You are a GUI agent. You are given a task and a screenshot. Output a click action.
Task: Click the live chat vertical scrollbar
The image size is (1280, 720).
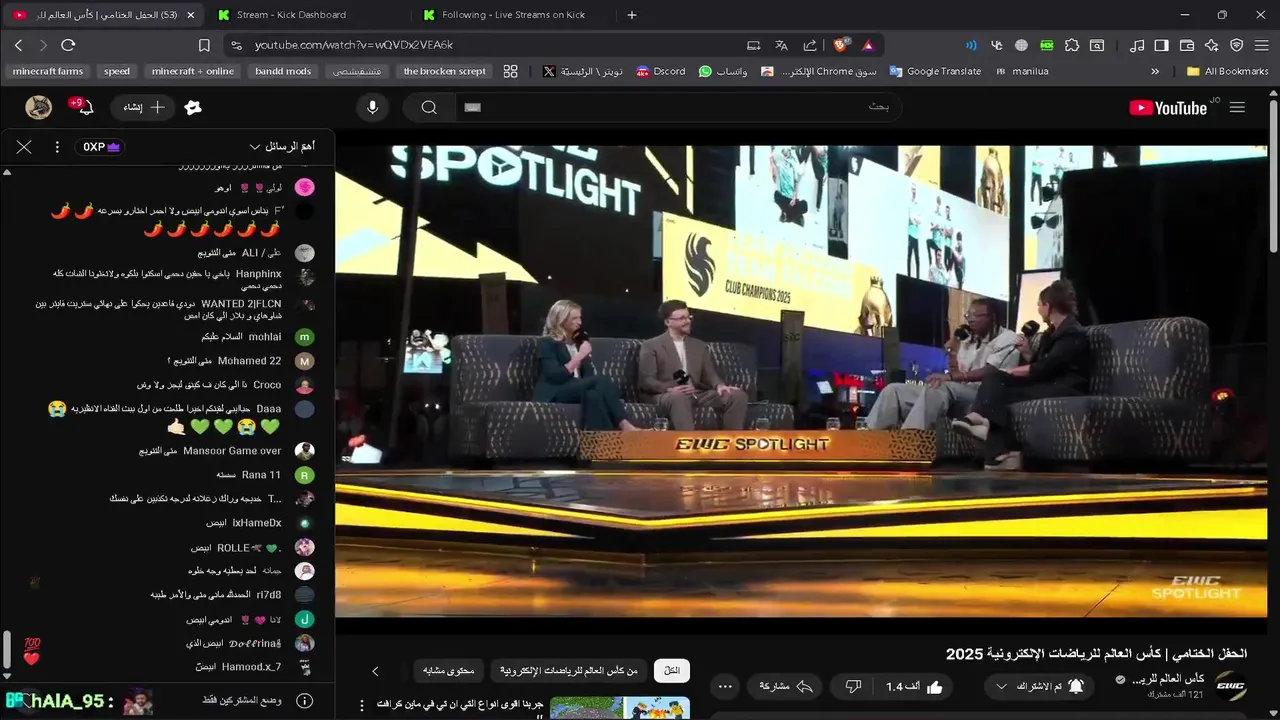(7, 651)
